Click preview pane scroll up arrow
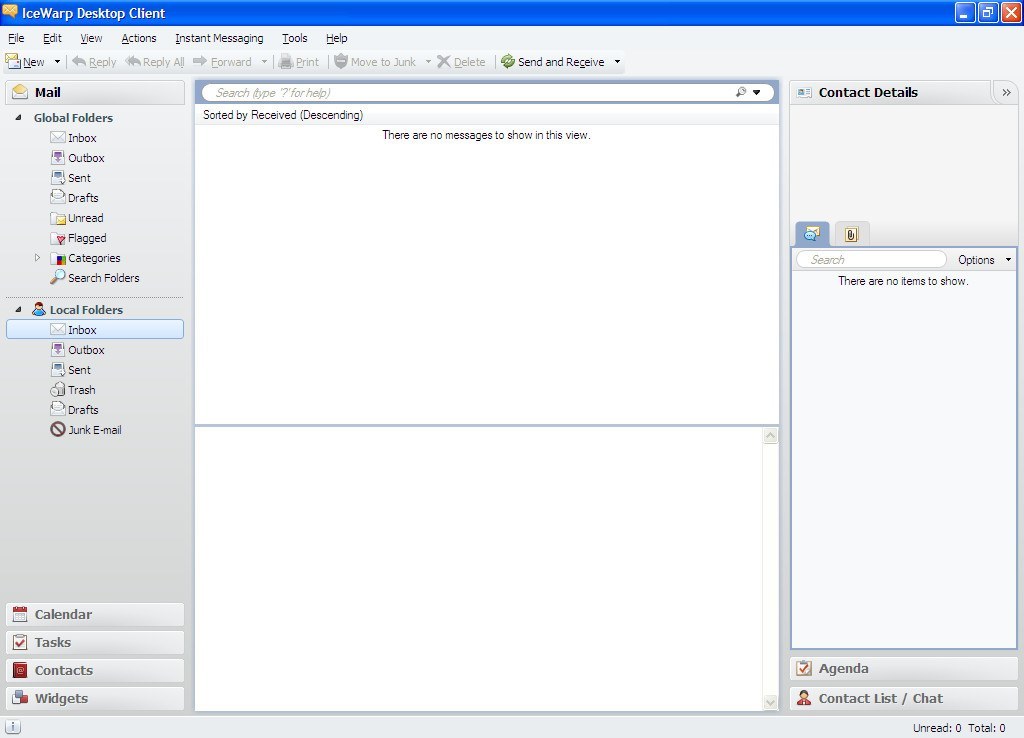Screen dimensions: 1024x738 [771, 436]
